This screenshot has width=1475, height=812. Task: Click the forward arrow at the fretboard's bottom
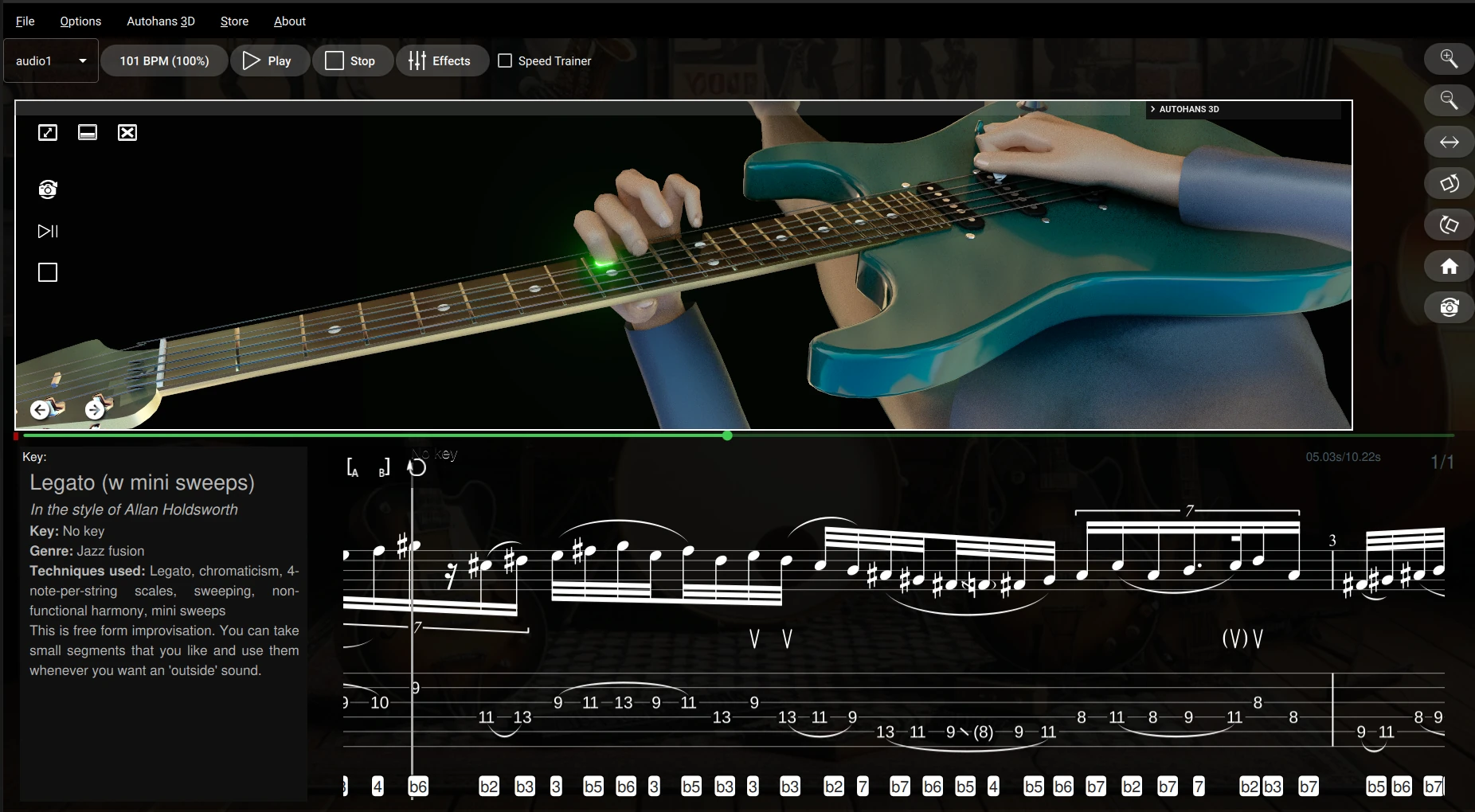94,409
